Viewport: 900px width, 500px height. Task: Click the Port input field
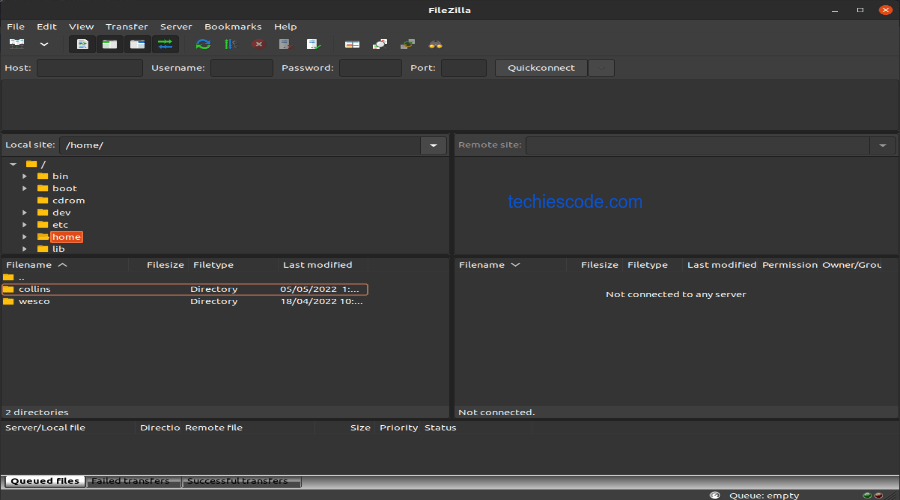(464, 68)
